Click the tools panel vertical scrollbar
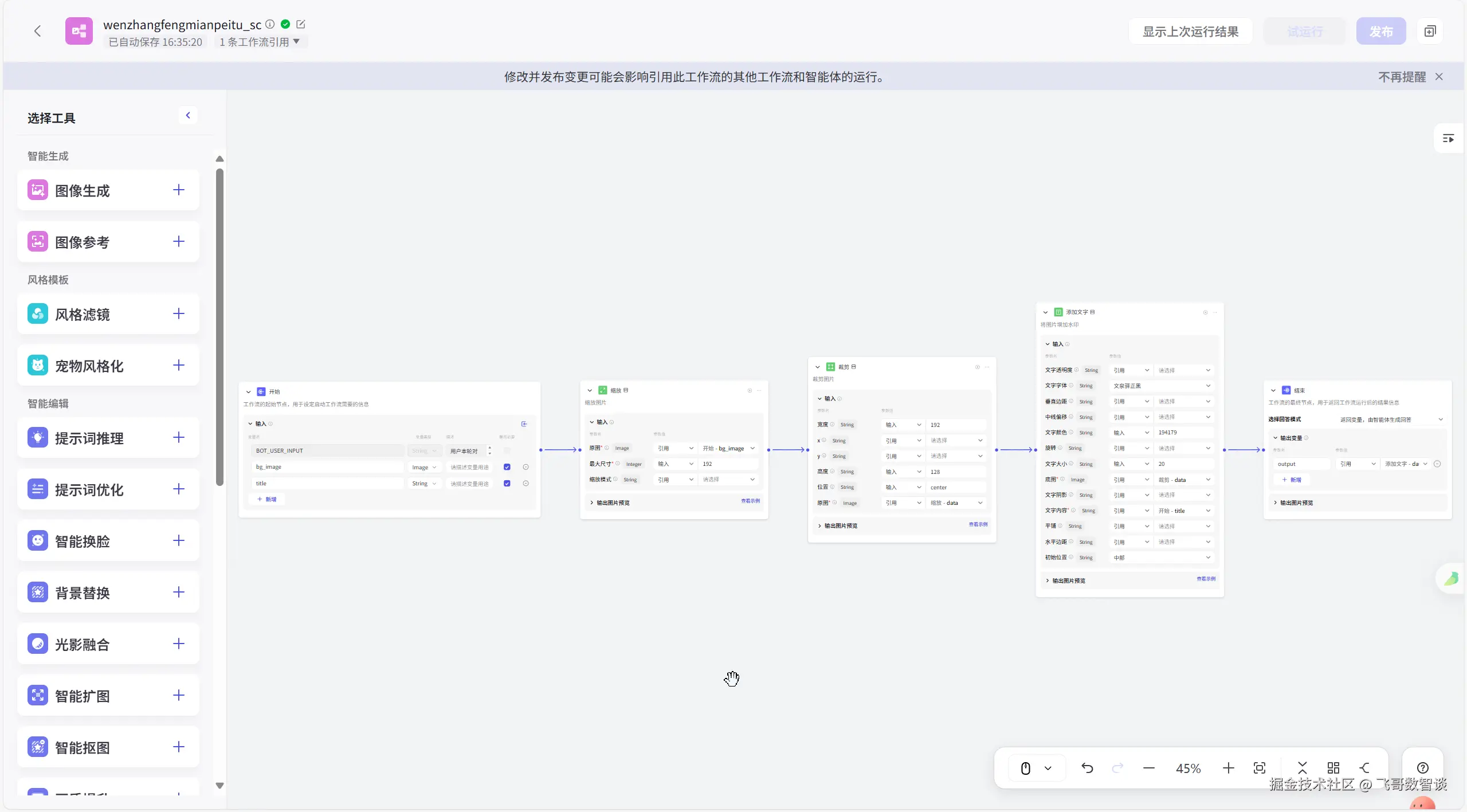 tap(219, 327)
